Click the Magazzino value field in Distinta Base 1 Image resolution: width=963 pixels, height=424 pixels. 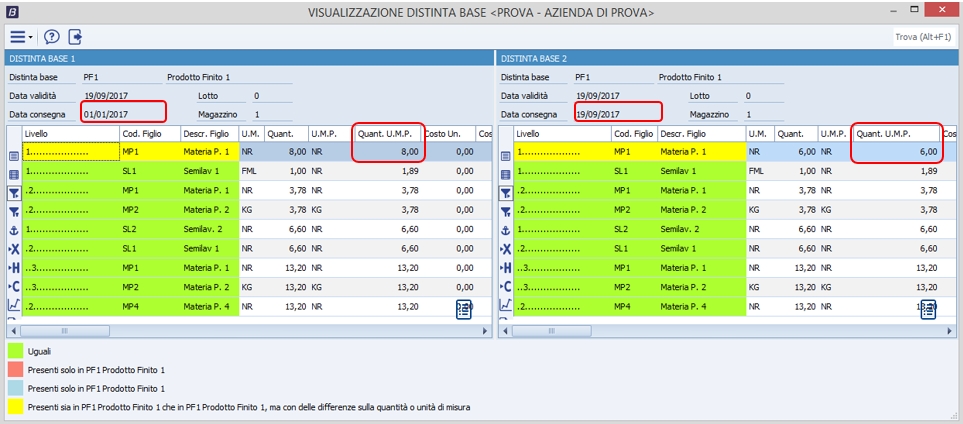point(271,114)
